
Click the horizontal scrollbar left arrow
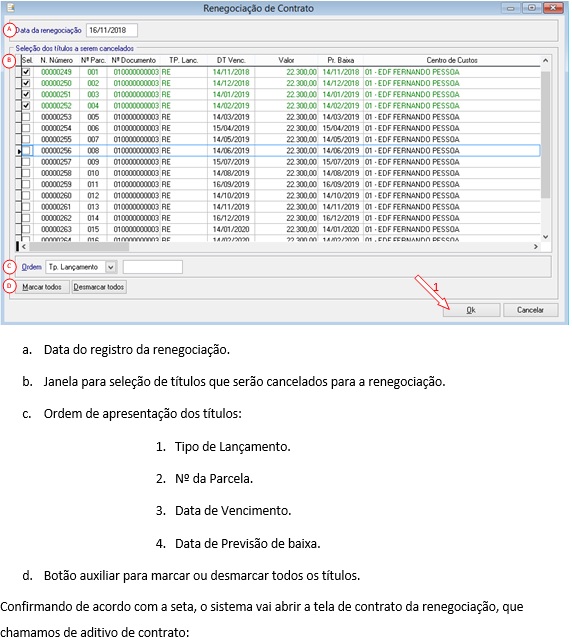pyautogui.click(x=24, y=246)
